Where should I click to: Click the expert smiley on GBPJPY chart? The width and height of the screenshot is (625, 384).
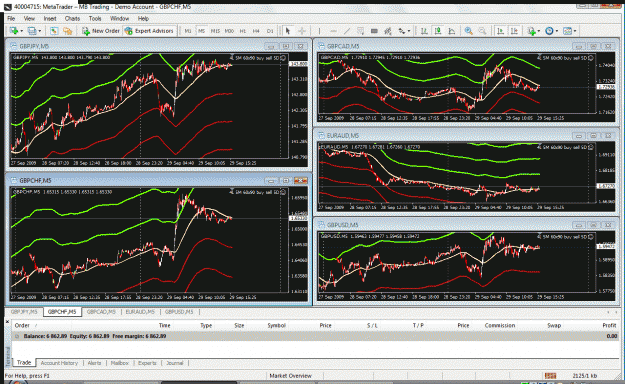tap(283, 58)
